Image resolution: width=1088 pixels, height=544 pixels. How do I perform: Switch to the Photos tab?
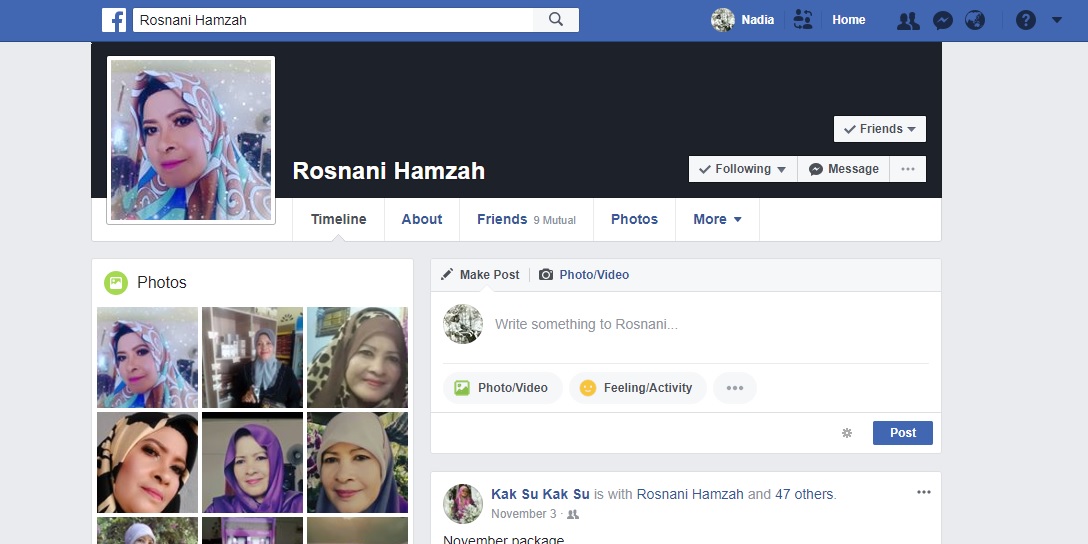(x=634, y=219)
